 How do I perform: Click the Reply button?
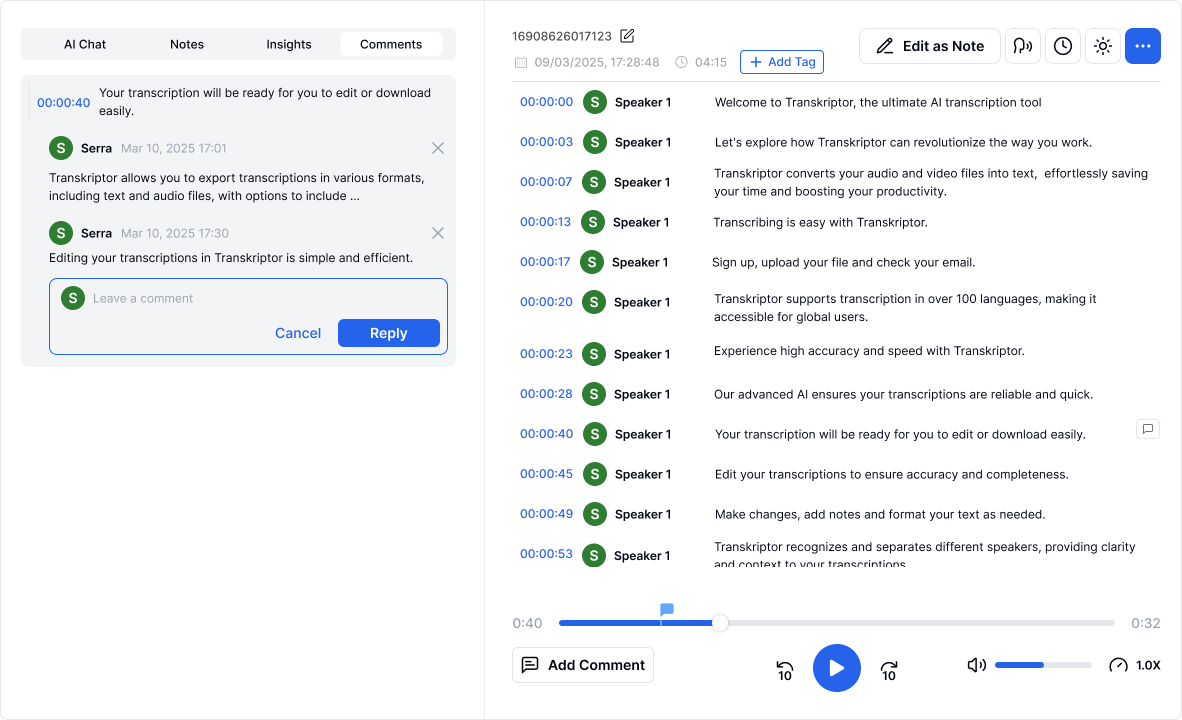[388, 333]
